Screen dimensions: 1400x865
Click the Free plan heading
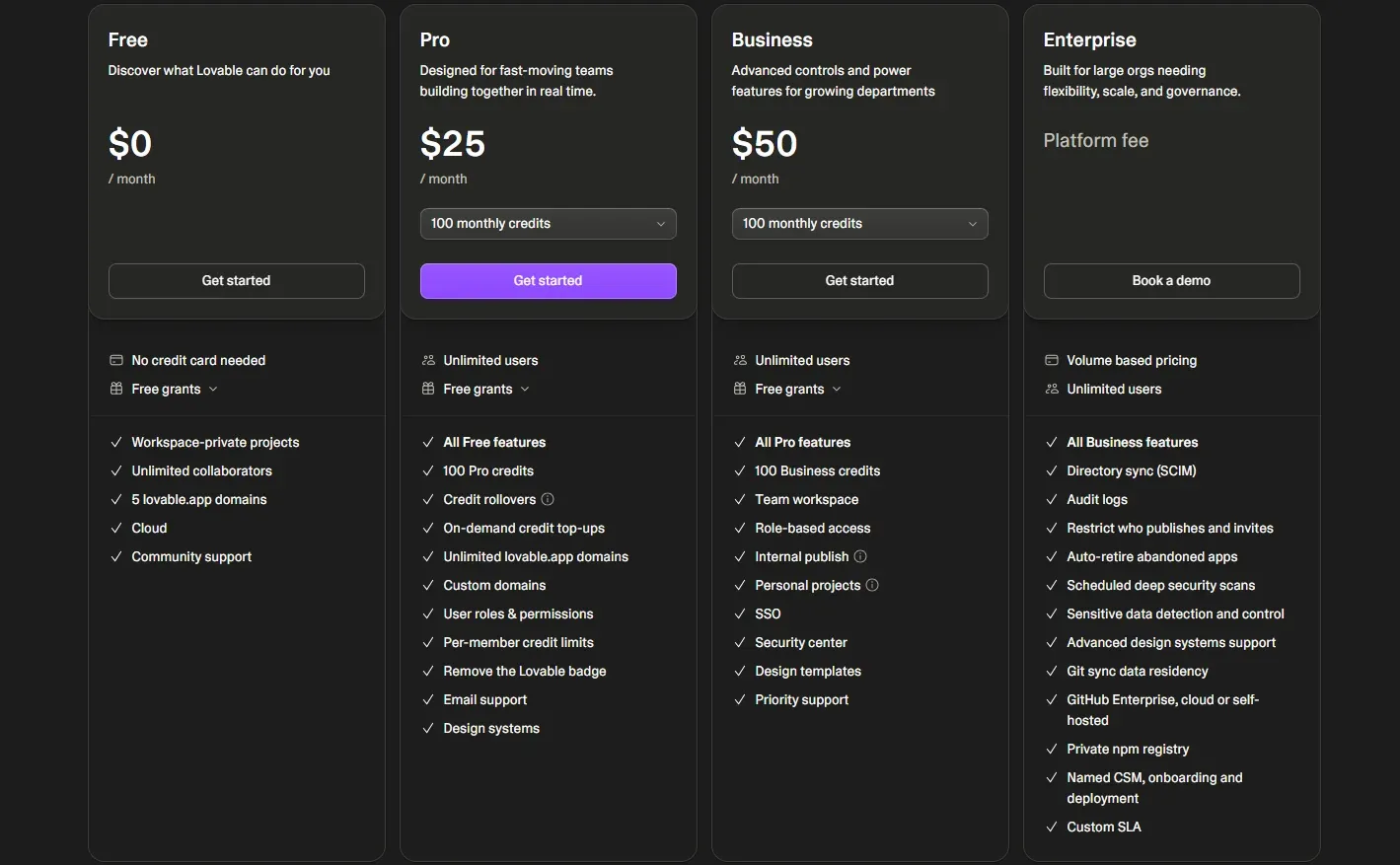128,39
